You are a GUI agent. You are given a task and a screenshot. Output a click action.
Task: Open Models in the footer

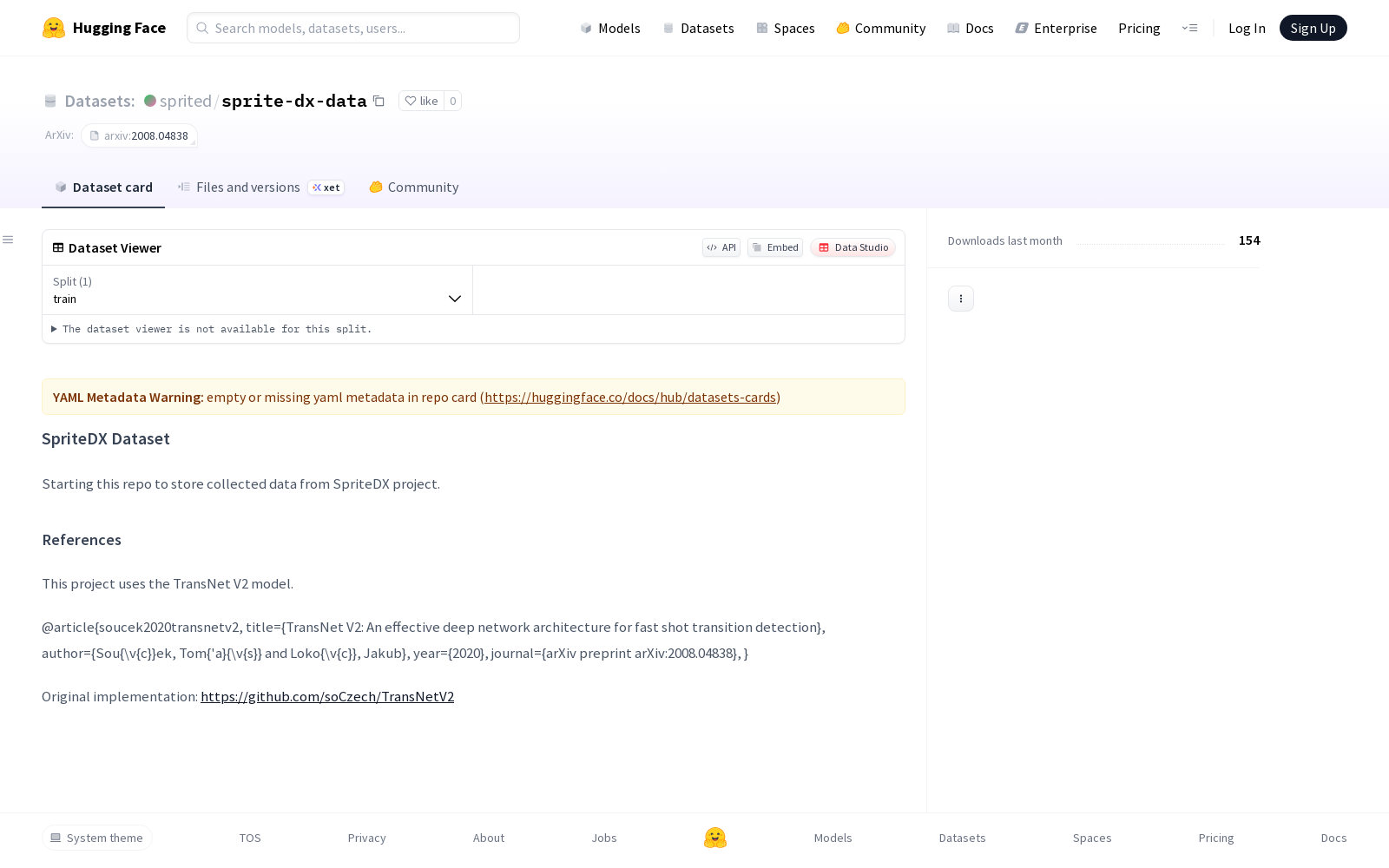[833, 838]
